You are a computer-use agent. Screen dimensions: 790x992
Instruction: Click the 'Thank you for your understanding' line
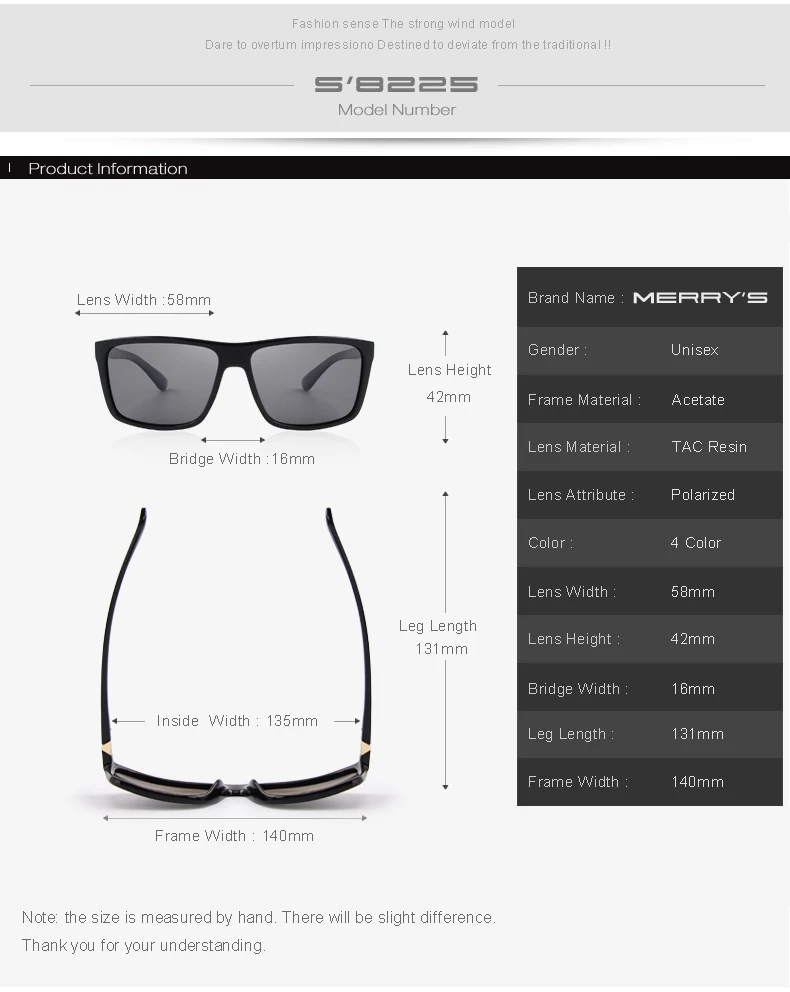pyautogui.click(x=144, y=945)
